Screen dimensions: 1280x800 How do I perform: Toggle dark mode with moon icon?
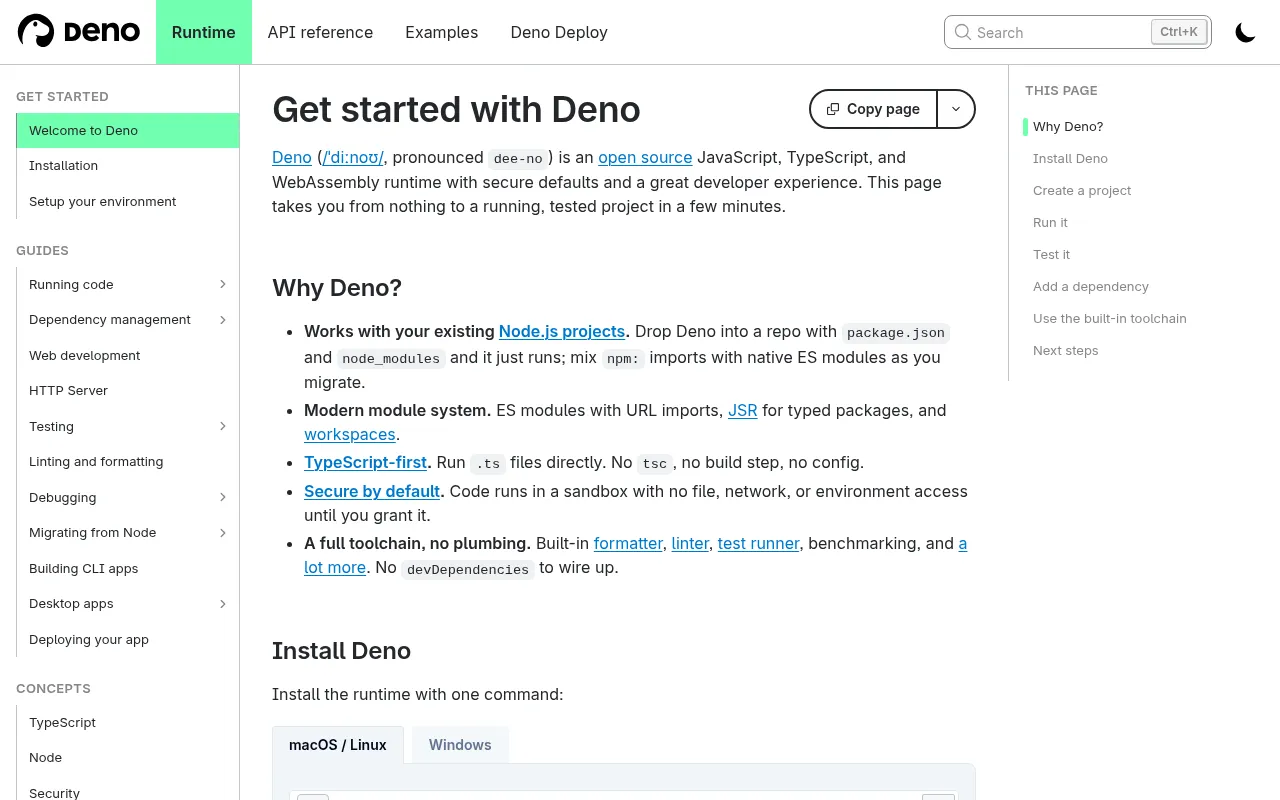(x=1245, y=32)
